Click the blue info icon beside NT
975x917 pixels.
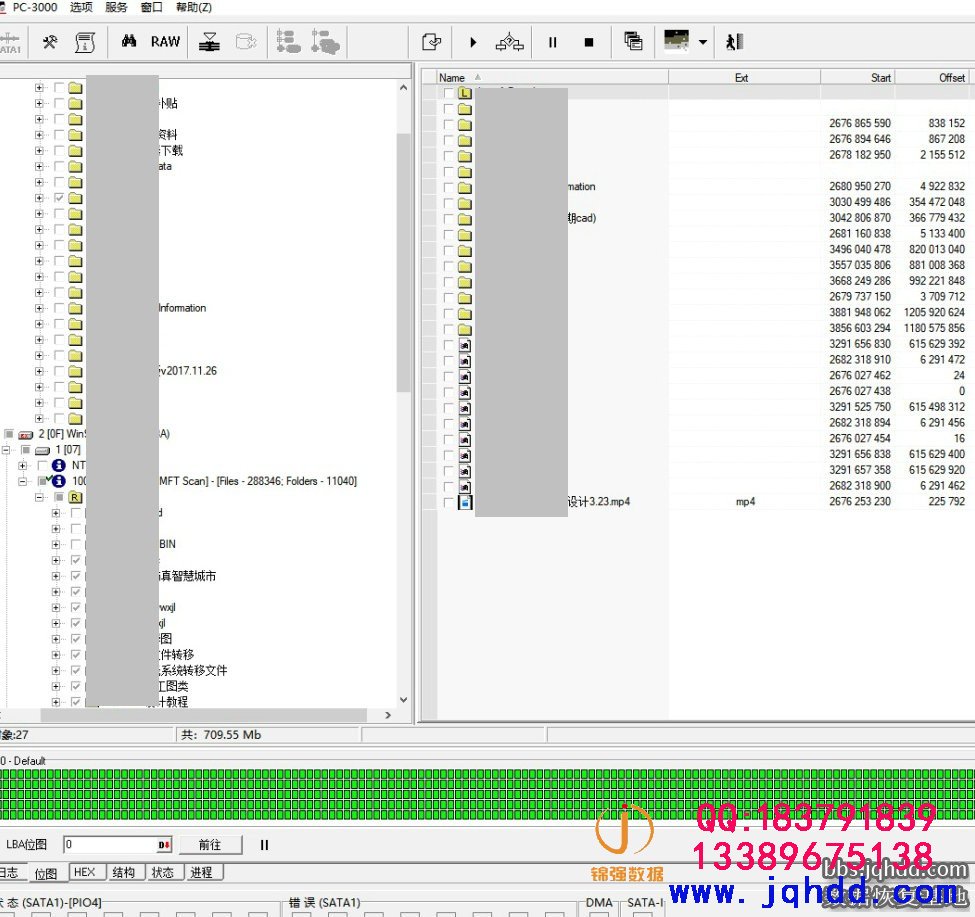pos(58,466)
